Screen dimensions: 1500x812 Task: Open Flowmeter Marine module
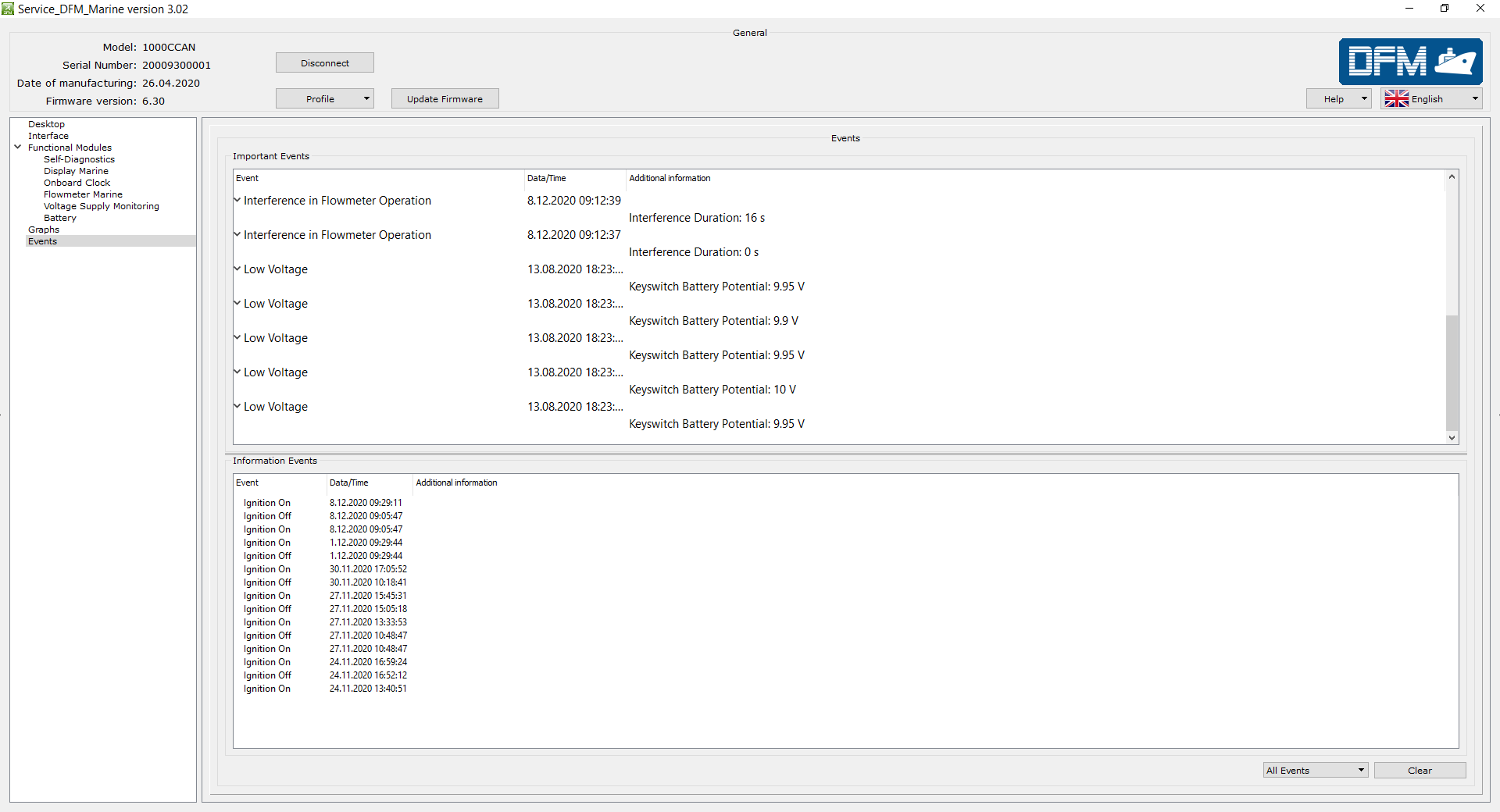point(83,194)
